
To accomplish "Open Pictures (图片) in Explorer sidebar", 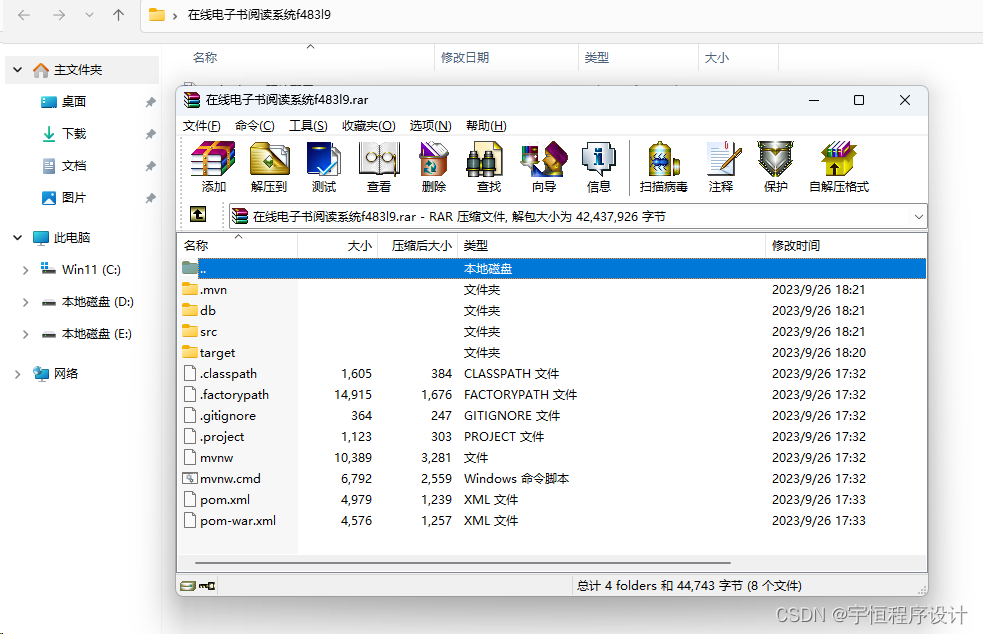I will coord(74,198).
